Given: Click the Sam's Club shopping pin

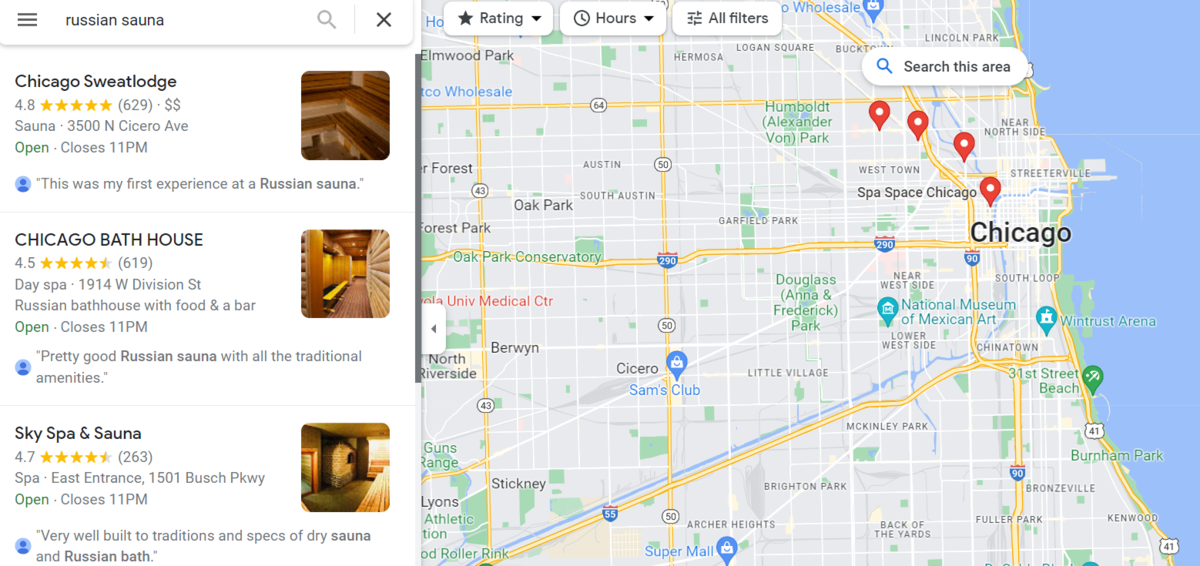Looking at the screenshot, I should [x=677, y=362].
